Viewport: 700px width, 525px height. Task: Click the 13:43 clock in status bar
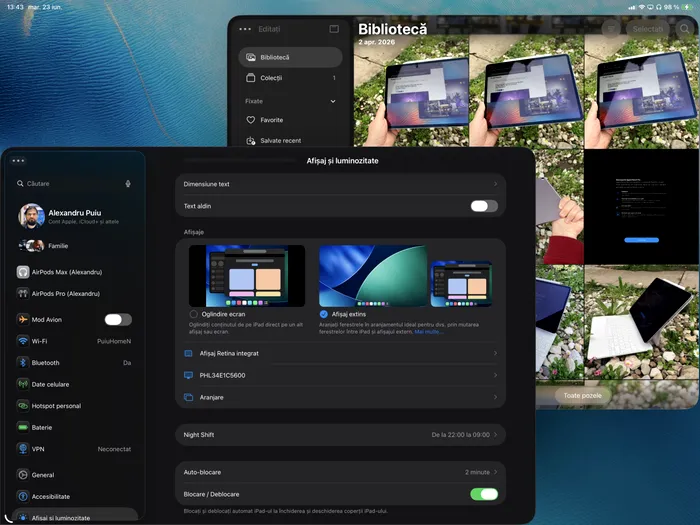pos(15,7)
